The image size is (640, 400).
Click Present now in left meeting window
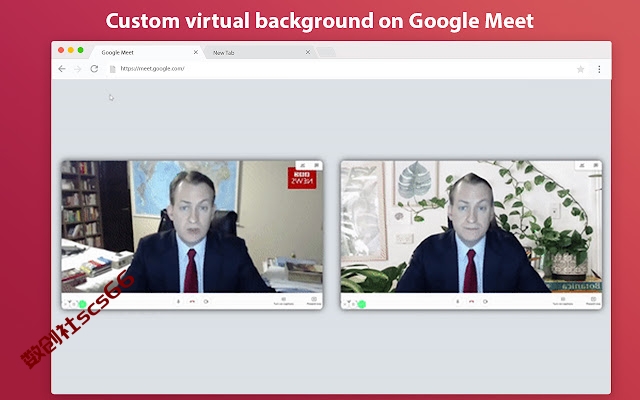coord(314,301)
